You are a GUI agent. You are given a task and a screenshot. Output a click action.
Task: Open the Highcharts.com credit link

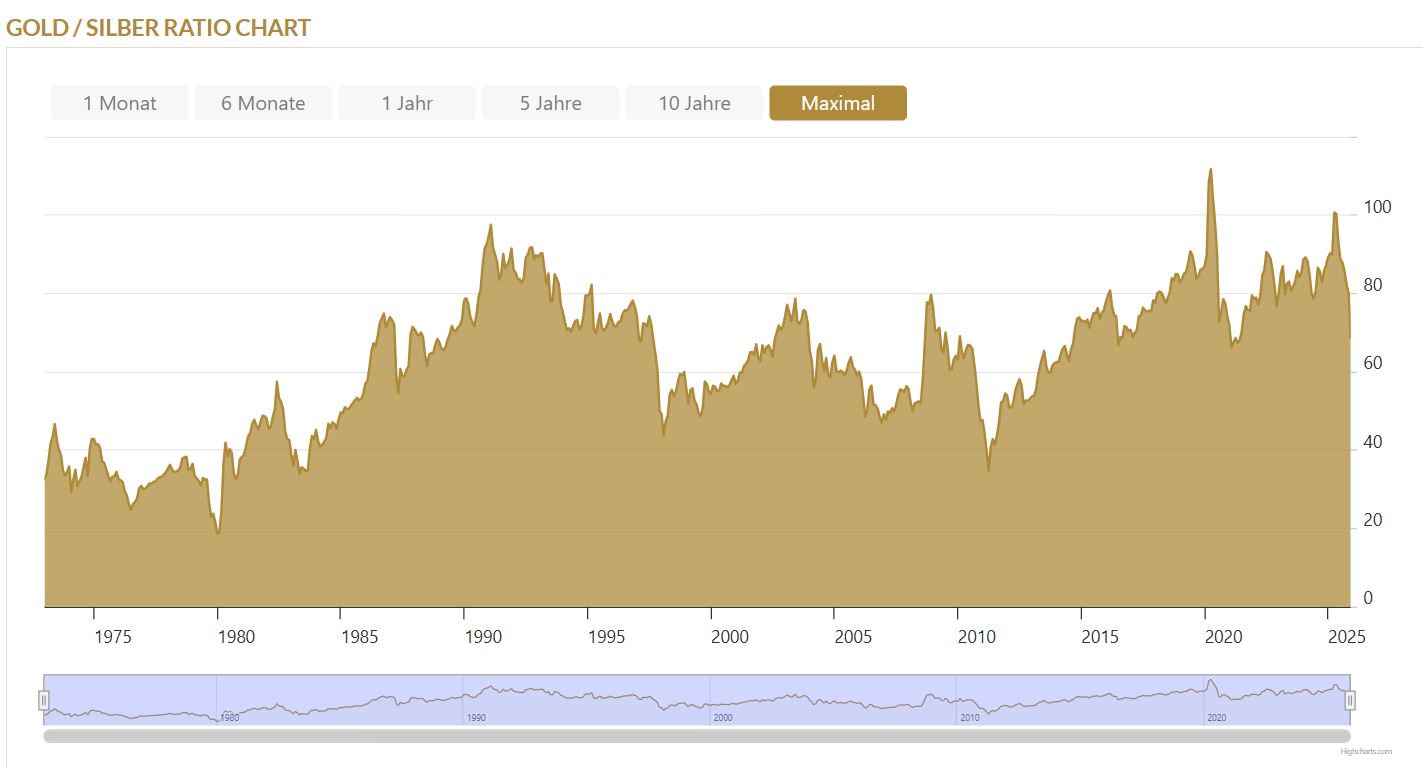pyautogui.click(x=1366, y=751)
